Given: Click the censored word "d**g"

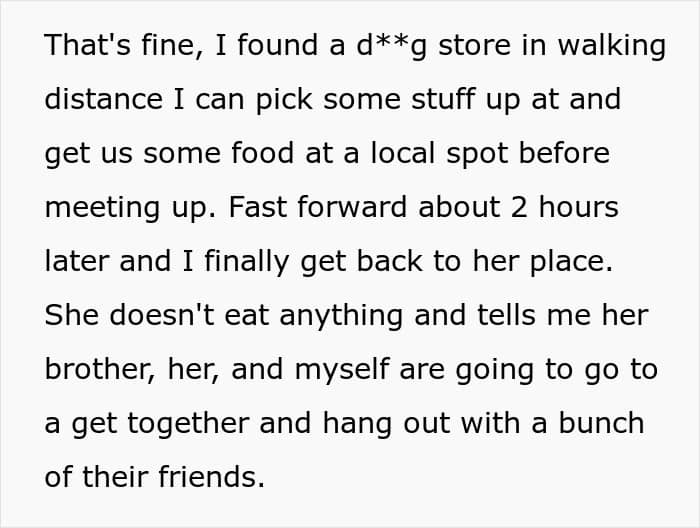Looking at the screenshot, I should [x=391, y=46].
